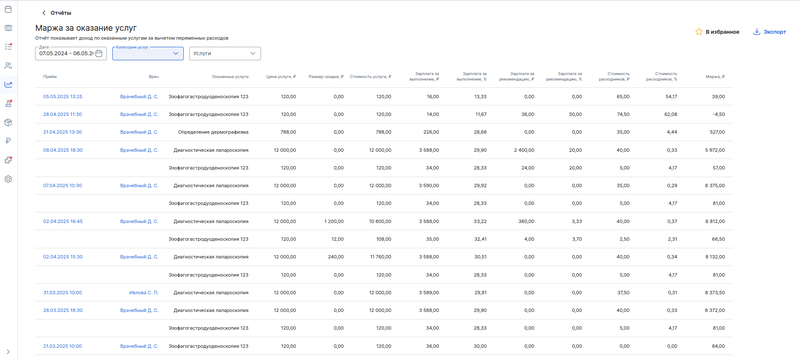Click the Экспорт button
The height and width of the screenshot is (360, 800).
(x=769, y=32)
